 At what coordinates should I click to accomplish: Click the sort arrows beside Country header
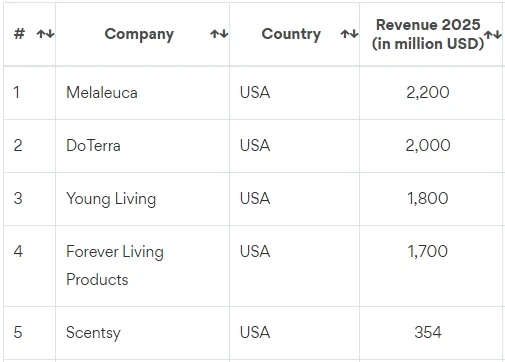(349, 34)
